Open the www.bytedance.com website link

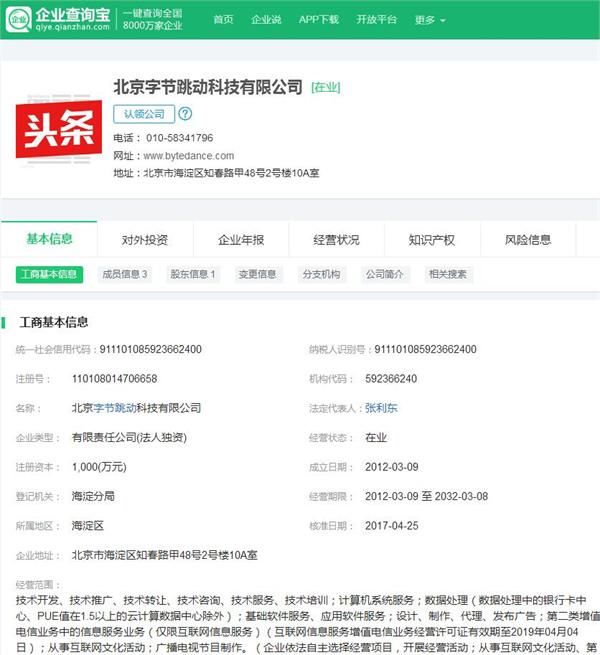click(189, 156)
